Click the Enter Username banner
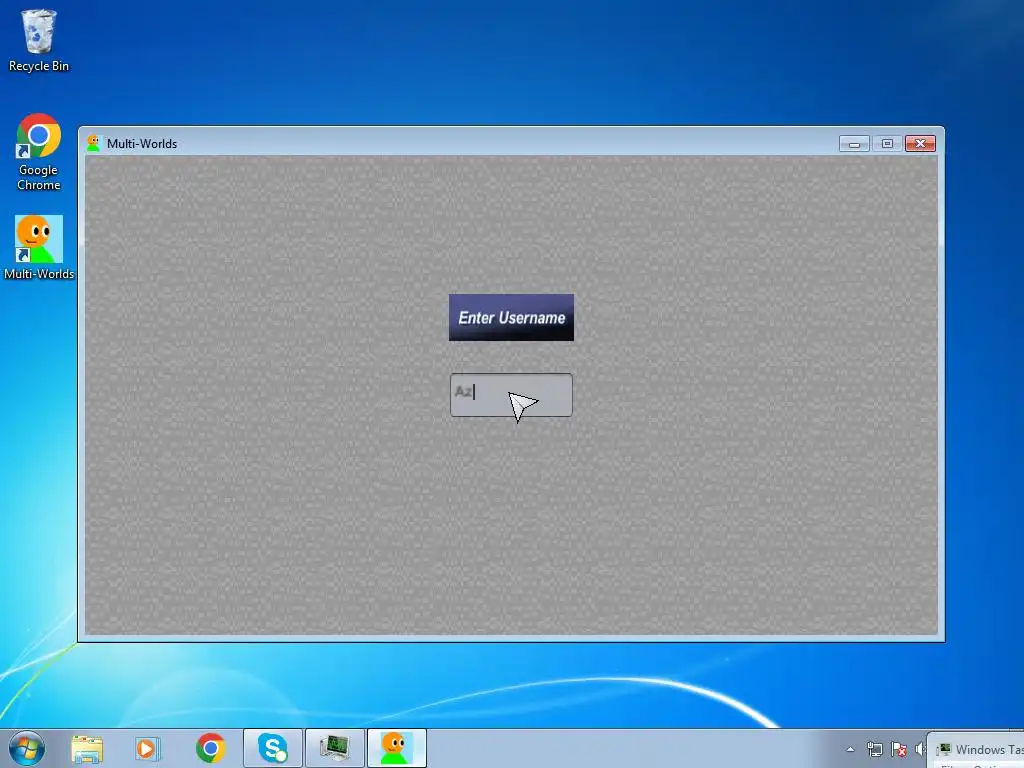The height and width of the screenshot is (768, 1024). (511, 317)
